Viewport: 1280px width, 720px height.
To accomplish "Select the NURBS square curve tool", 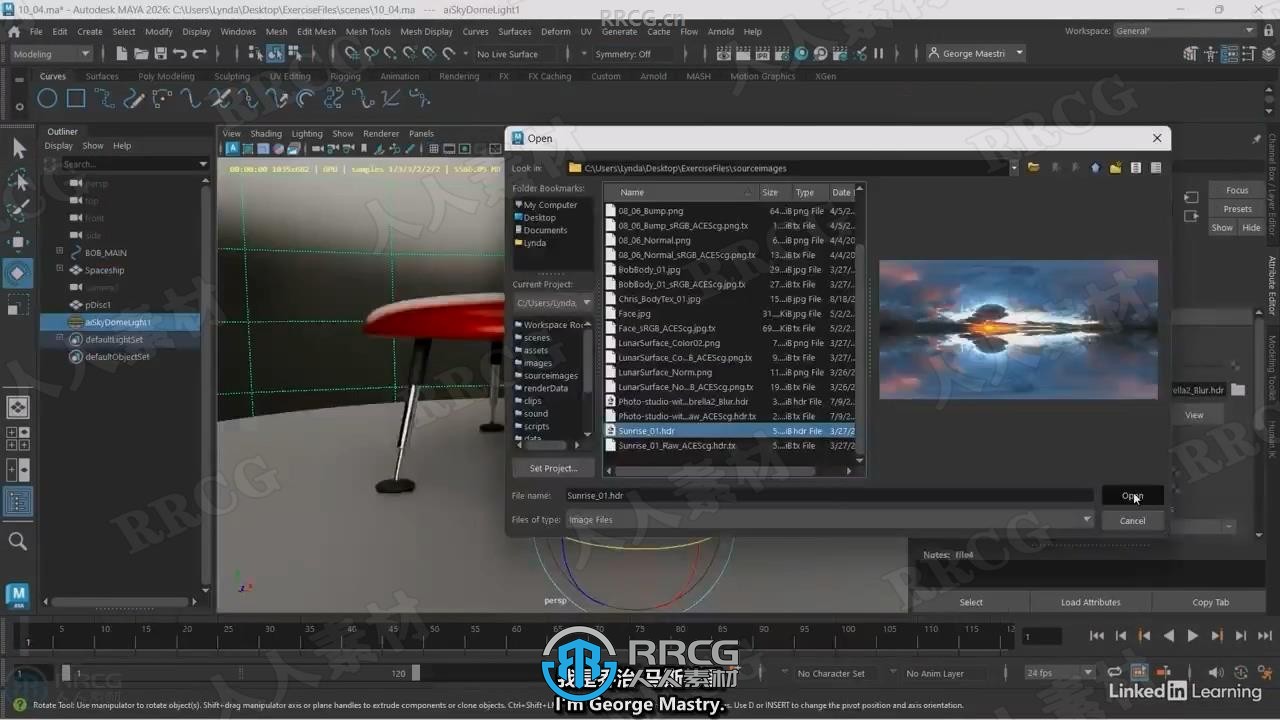I will pos(76,98).
